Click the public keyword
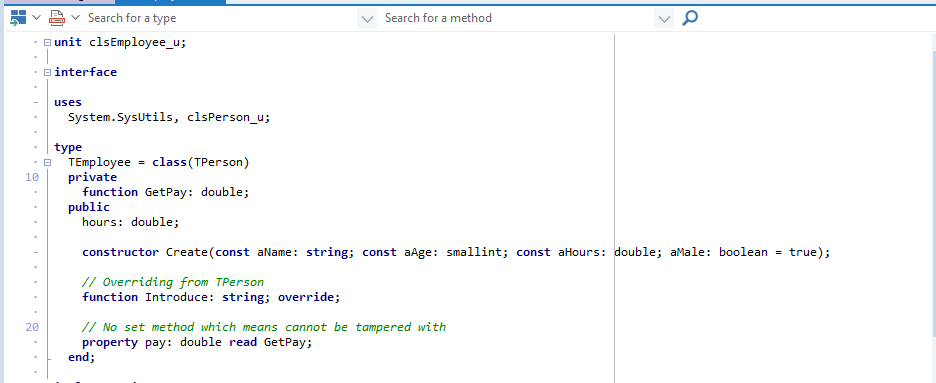This screenshot has height=383, width=936. click(89, 207)
